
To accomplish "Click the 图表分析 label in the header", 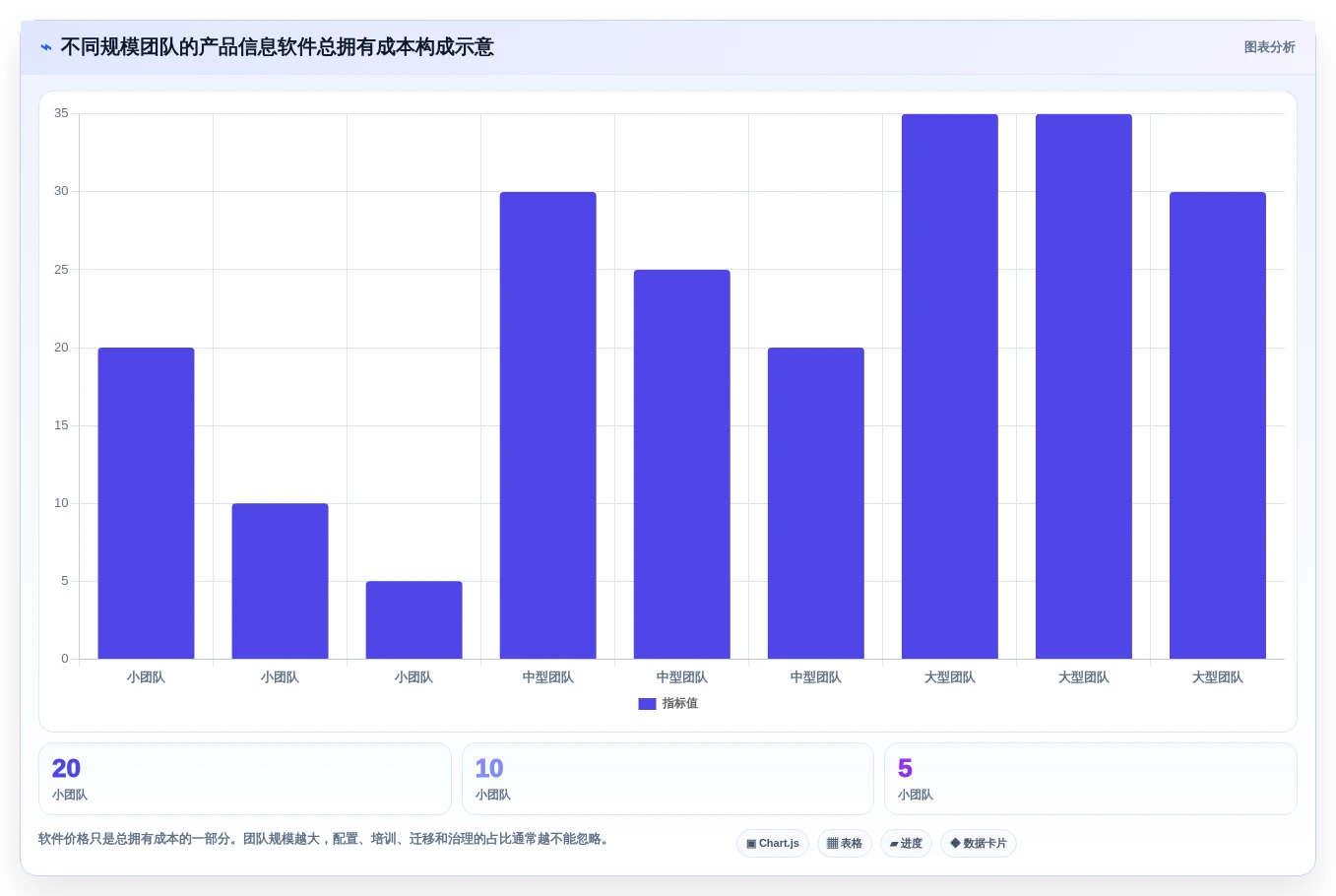I will pos(1269,47).
